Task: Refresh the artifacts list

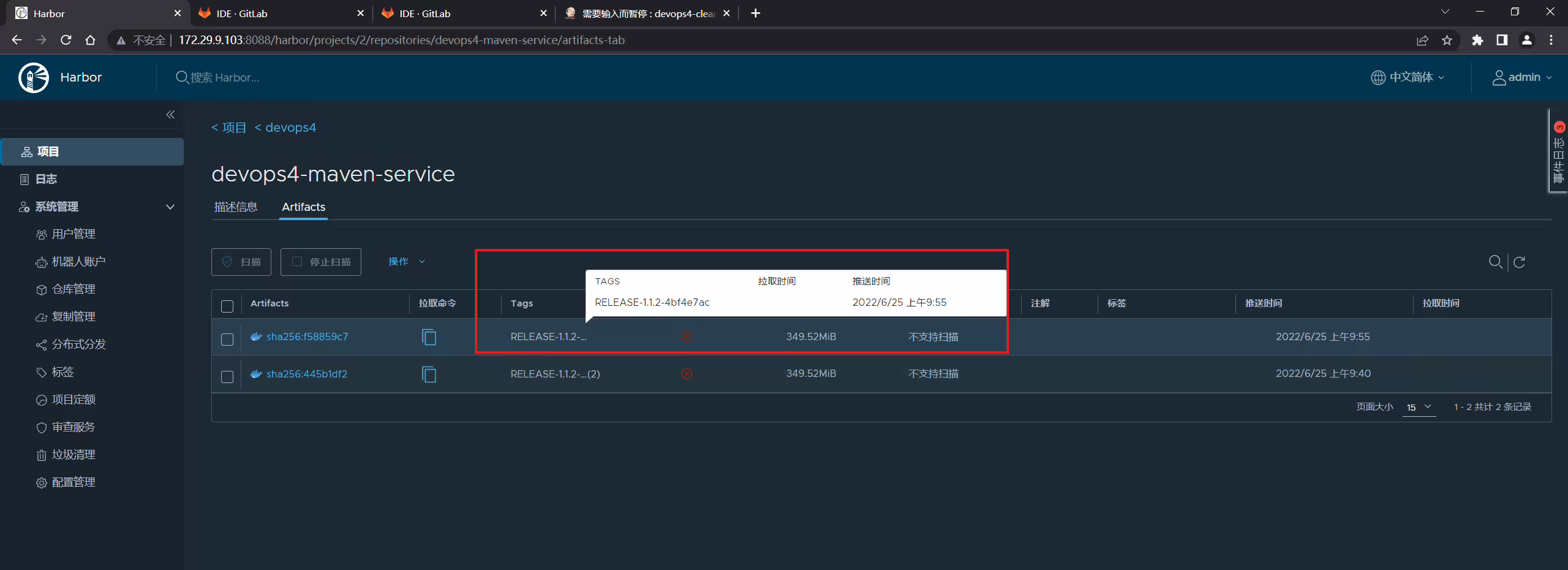Action: coord(1520,262)
